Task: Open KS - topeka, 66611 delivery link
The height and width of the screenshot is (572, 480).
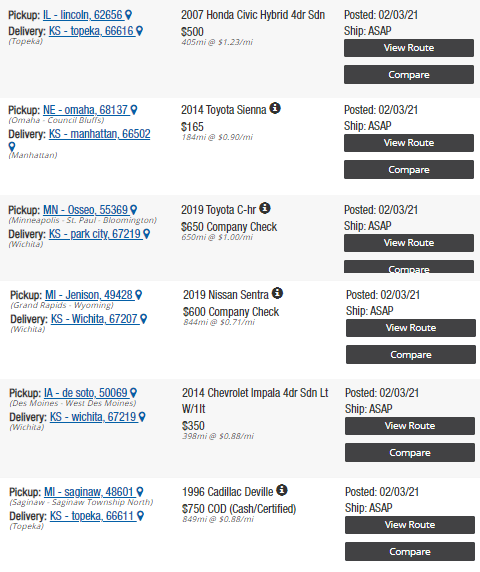Action: [x=92, y=516]
